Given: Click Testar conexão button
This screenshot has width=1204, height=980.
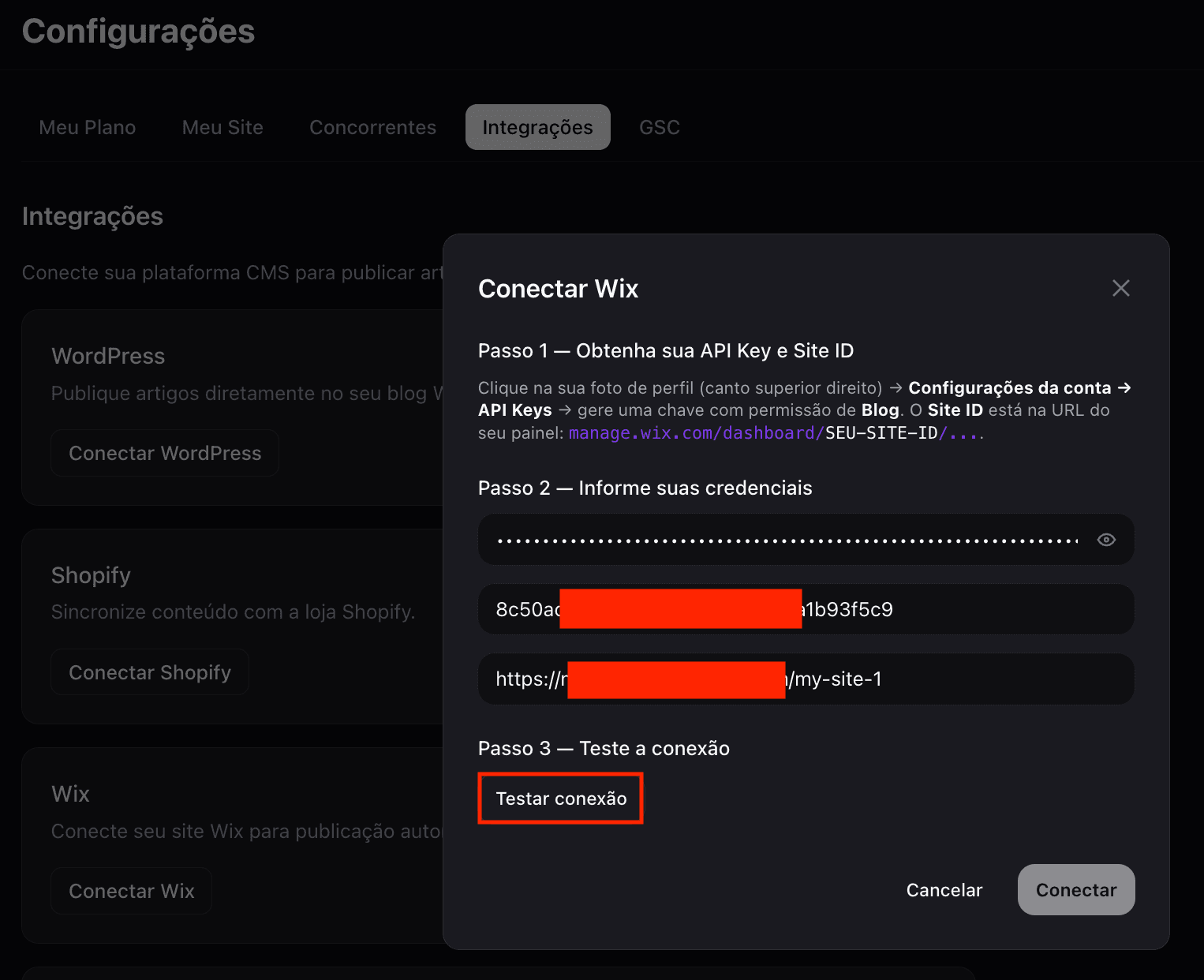Looking at the screenshot, I should [x=561, y=799].
